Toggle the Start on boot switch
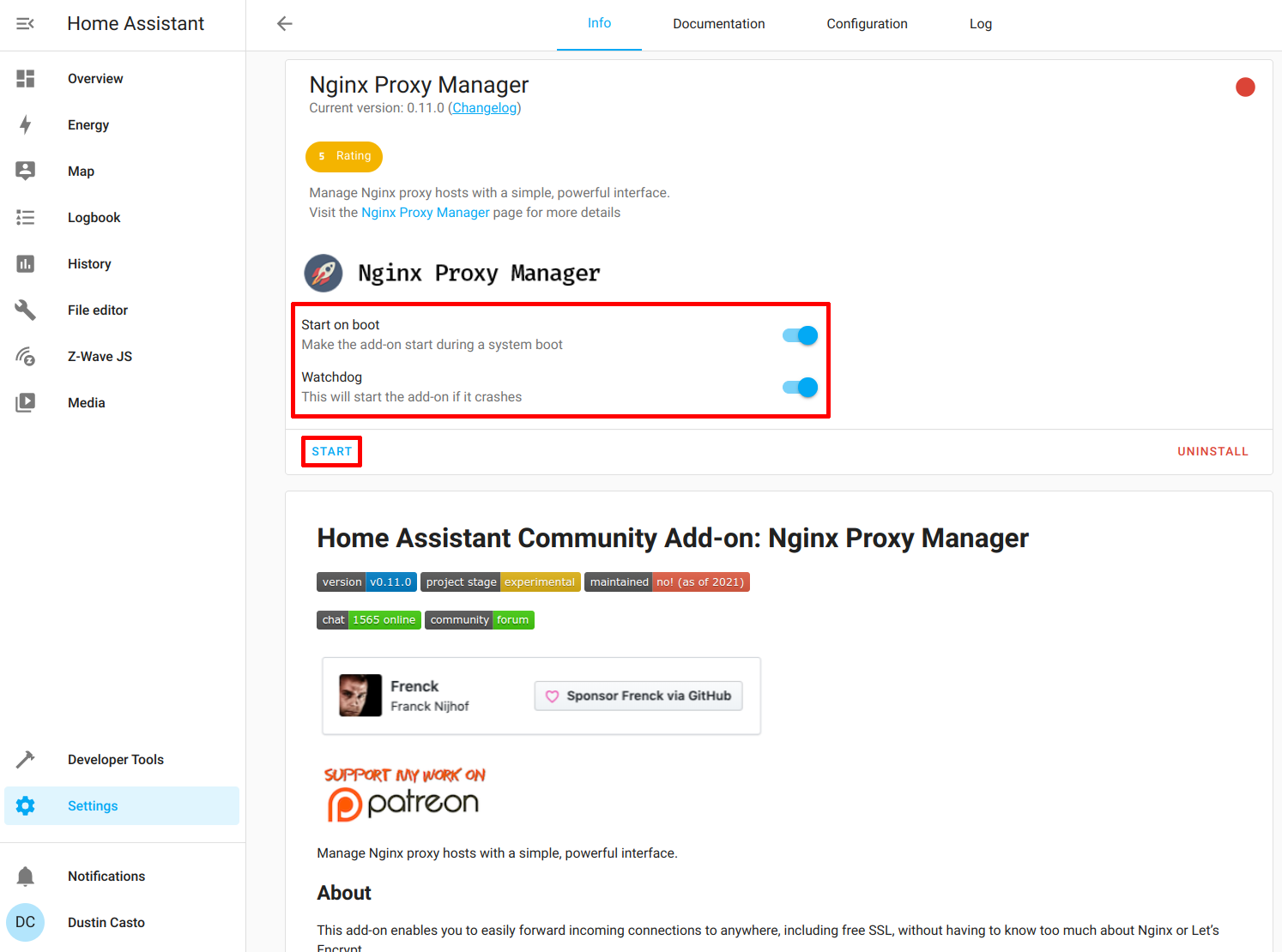 (x=800, y=335)
